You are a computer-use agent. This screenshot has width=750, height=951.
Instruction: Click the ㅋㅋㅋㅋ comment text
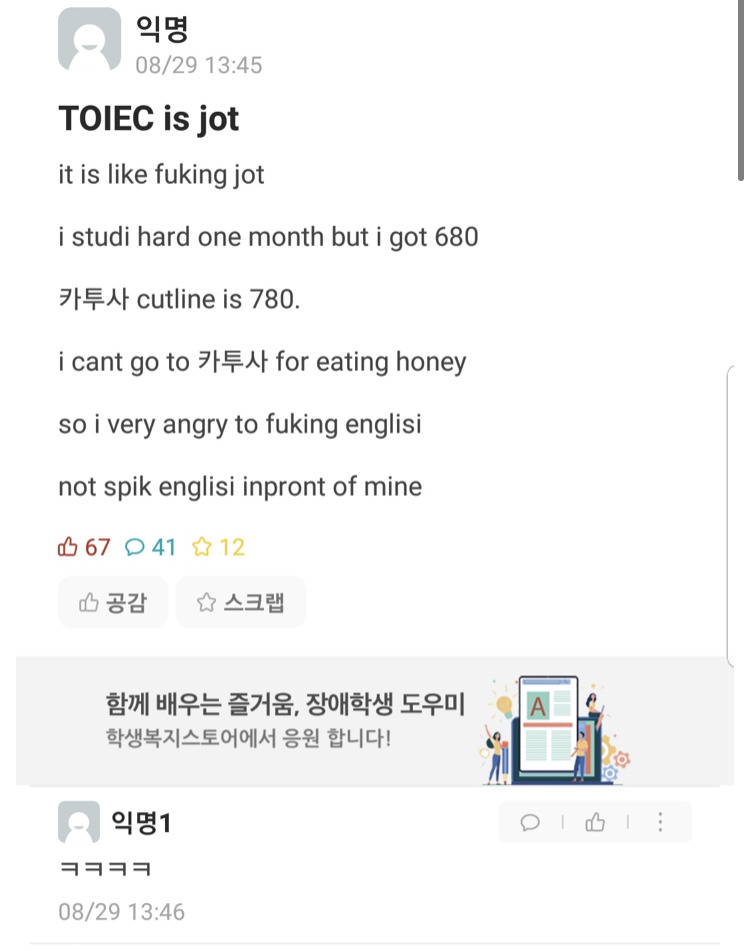[x=105, y=869]
